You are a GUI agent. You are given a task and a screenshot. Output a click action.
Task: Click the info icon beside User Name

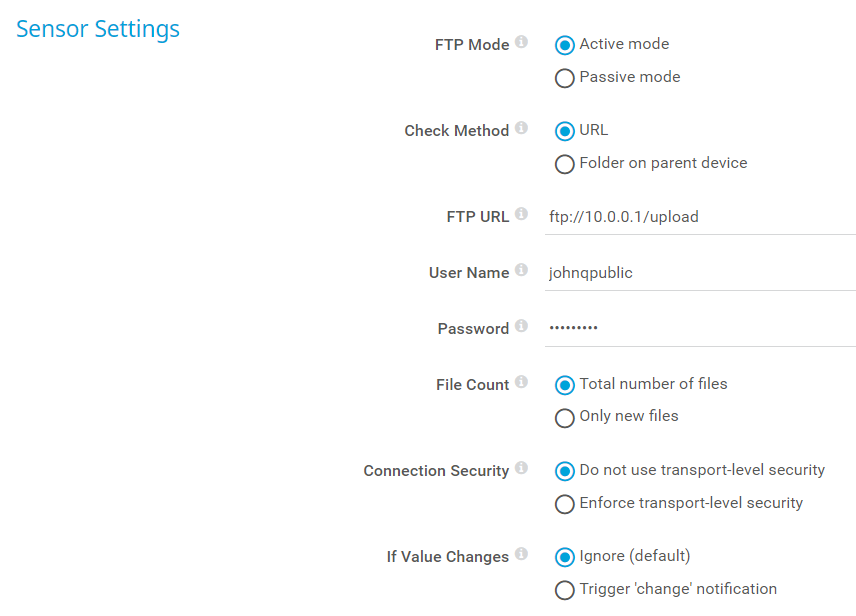(x=521, y=271)
